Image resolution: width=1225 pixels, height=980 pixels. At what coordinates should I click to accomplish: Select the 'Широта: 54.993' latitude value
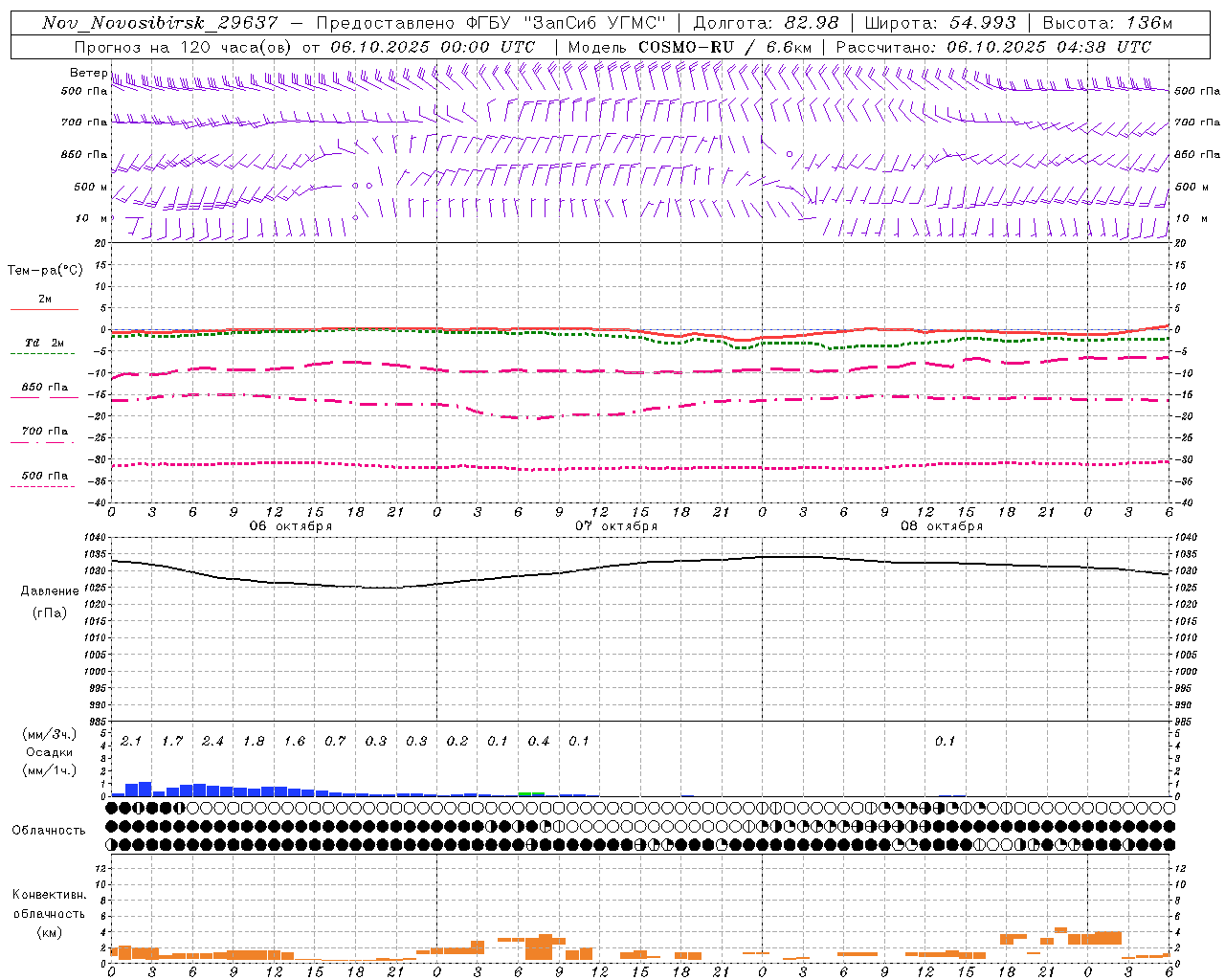click(940, 23)
